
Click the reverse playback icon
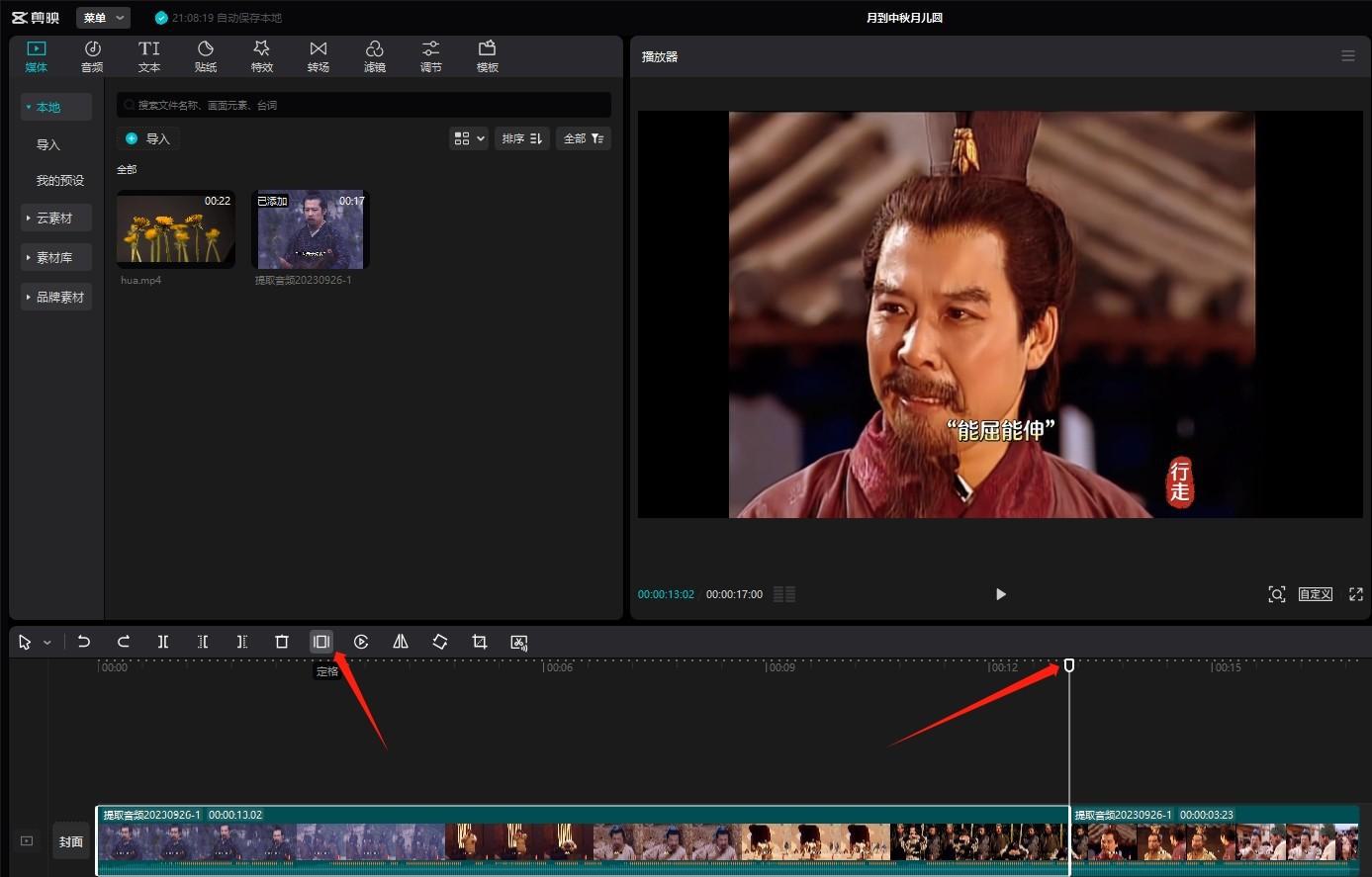(x=361, y=642)
